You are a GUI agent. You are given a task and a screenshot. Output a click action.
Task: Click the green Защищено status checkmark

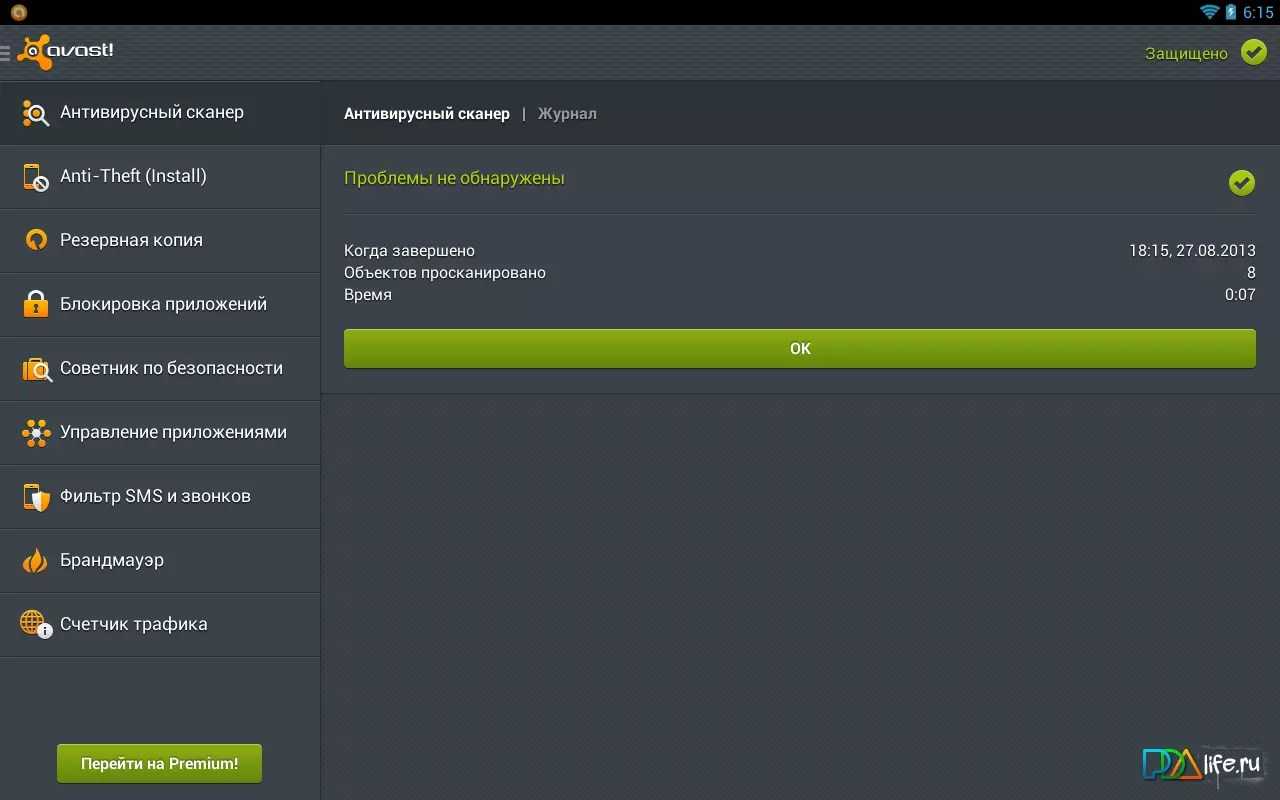pos(1253,52)
